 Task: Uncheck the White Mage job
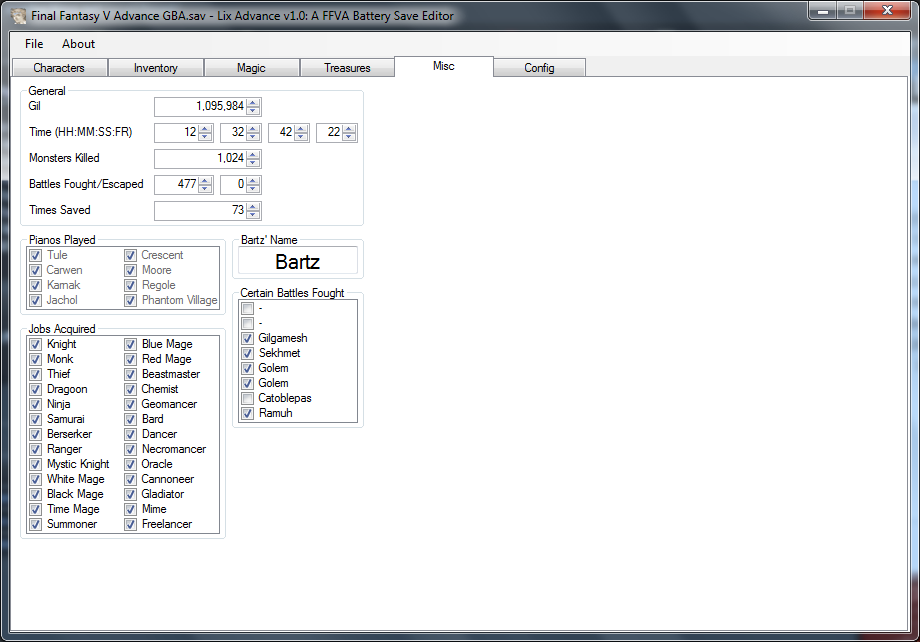[x=36, y=479]
